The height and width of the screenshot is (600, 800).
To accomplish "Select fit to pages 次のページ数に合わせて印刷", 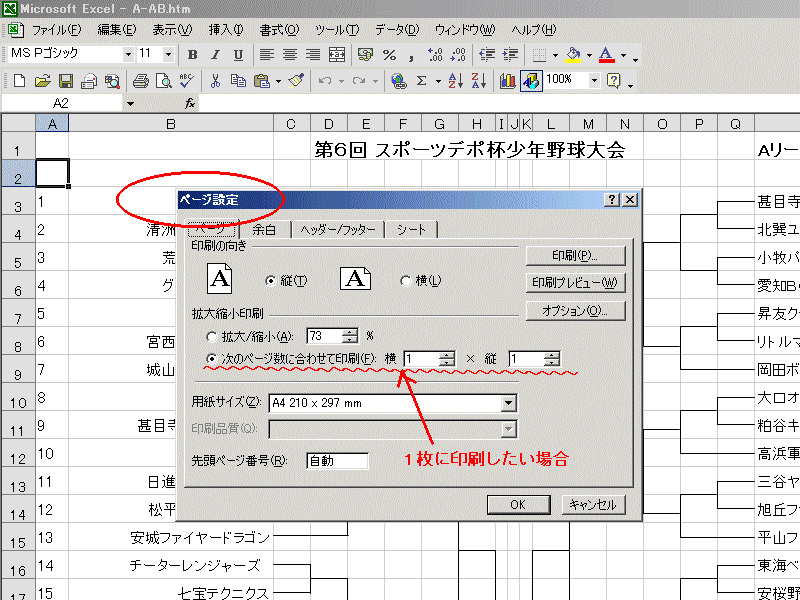I will point(211,359).
